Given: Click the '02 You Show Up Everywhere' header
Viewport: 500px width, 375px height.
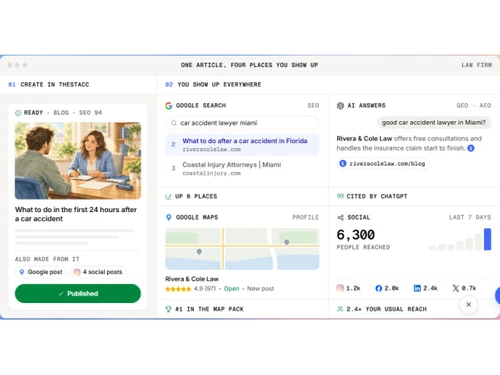Looking at the screenshot, I should click(x=213, y=85).
